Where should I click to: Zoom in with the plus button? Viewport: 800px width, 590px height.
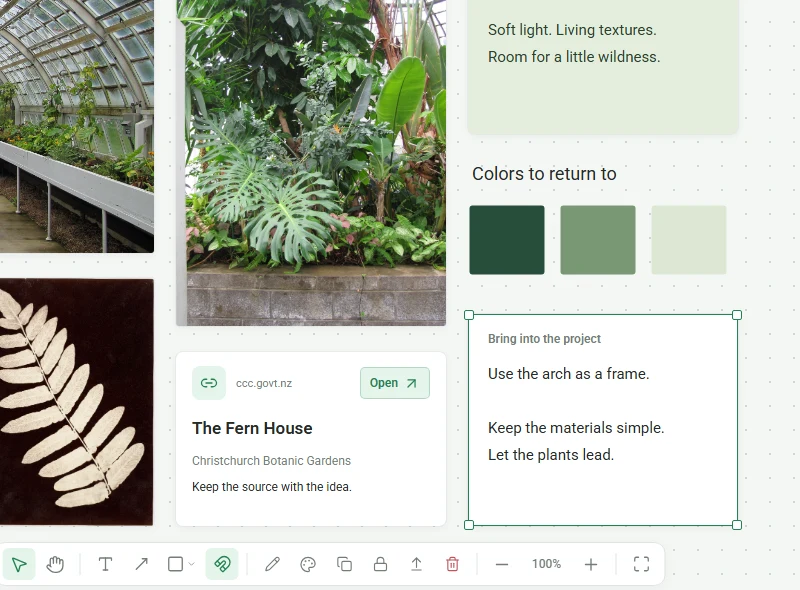pyautogui.click(x=591, y=564)
